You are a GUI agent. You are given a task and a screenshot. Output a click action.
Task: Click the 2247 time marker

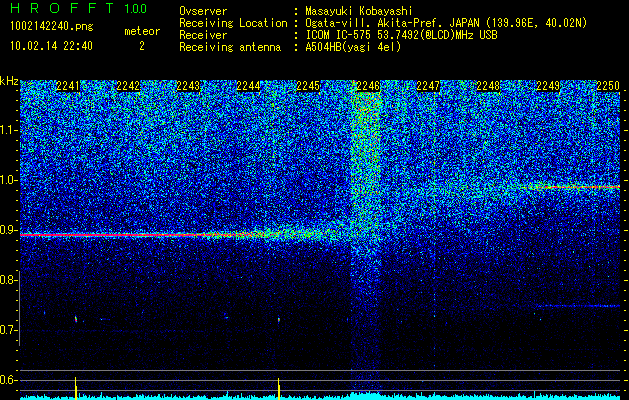click(428, 86)
